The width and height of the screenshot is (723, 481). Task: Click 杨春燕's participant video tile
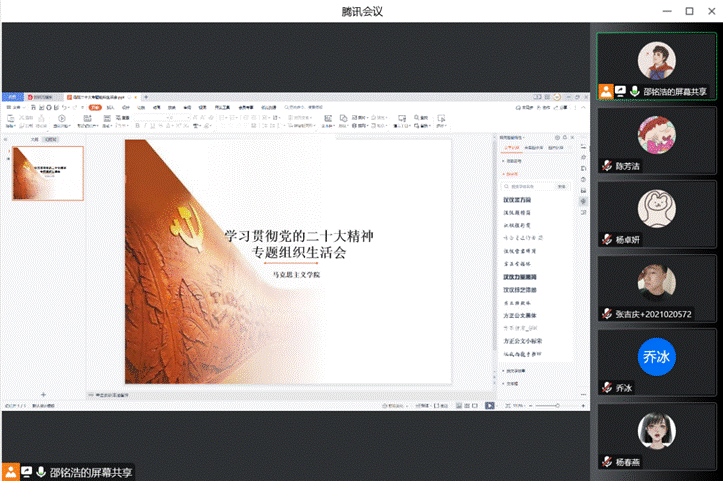coord(656,431)
